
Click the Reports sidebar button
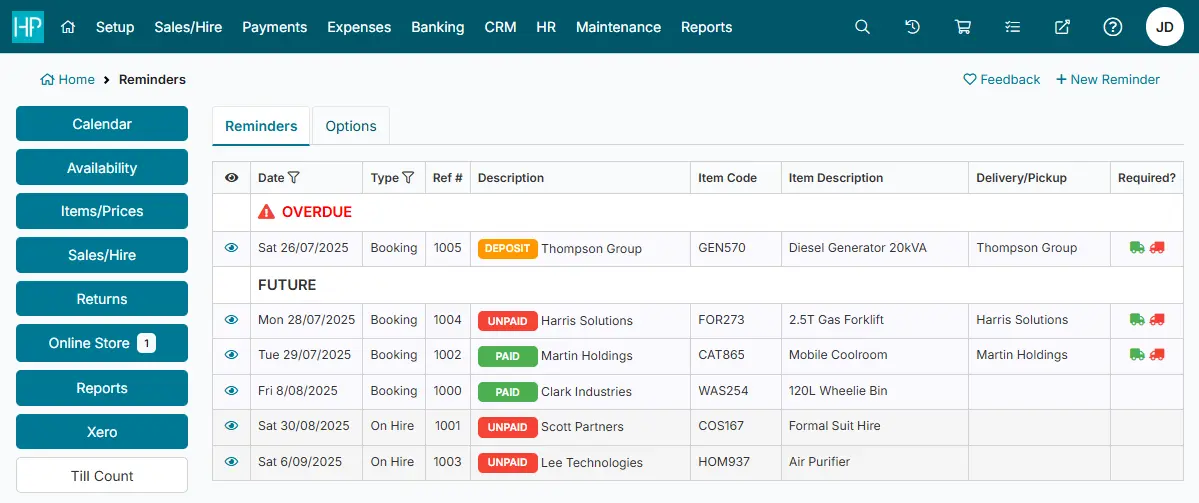point(102,388)
